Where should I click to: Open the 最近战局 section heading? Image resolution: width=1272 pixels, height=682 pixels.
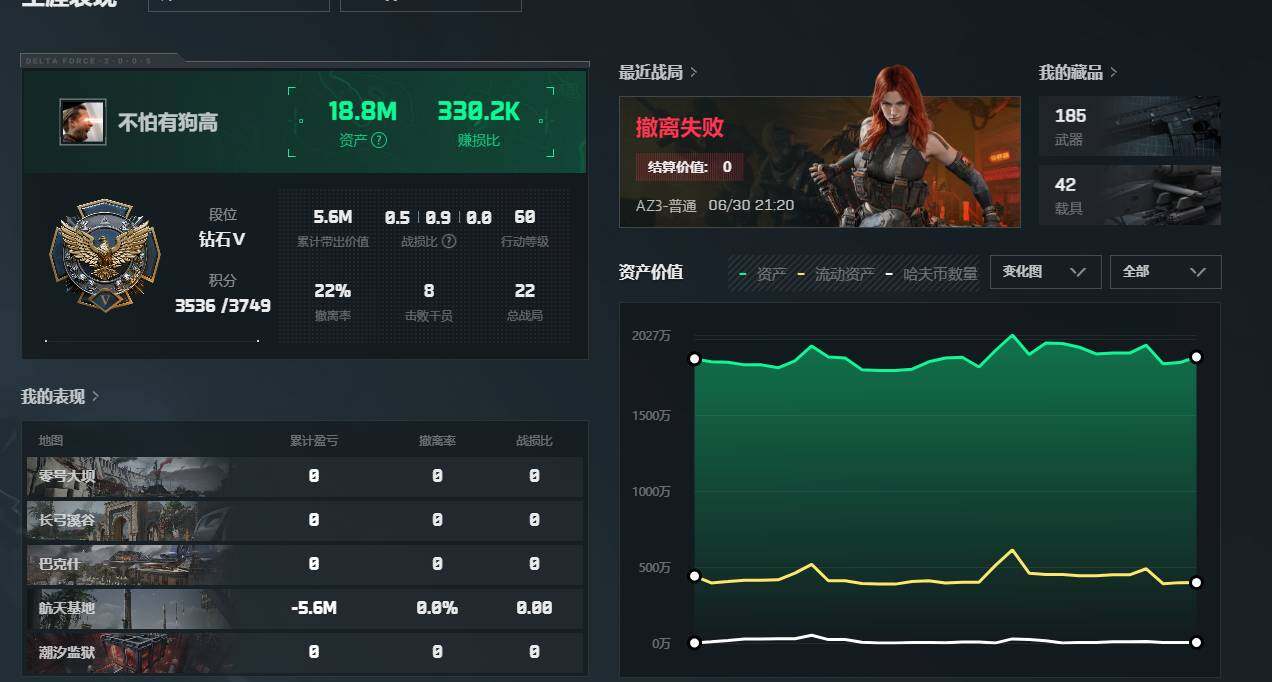(650, 72)
